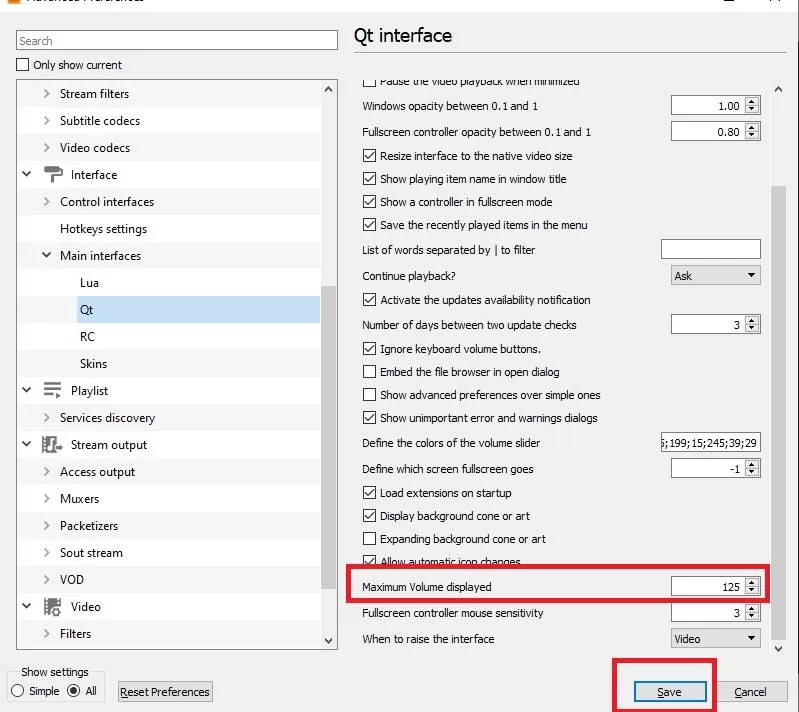Click the Playlist list icon
Viewport: 799px width, 712px height.
click(52, 390)
